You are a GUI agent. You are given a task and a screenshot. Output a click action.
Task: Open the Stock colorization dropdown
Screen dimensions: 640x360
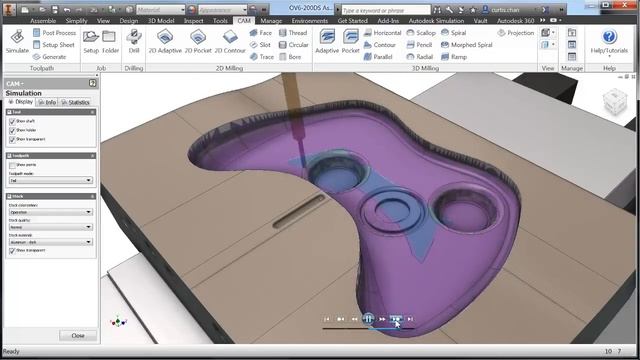pos(51,212)
